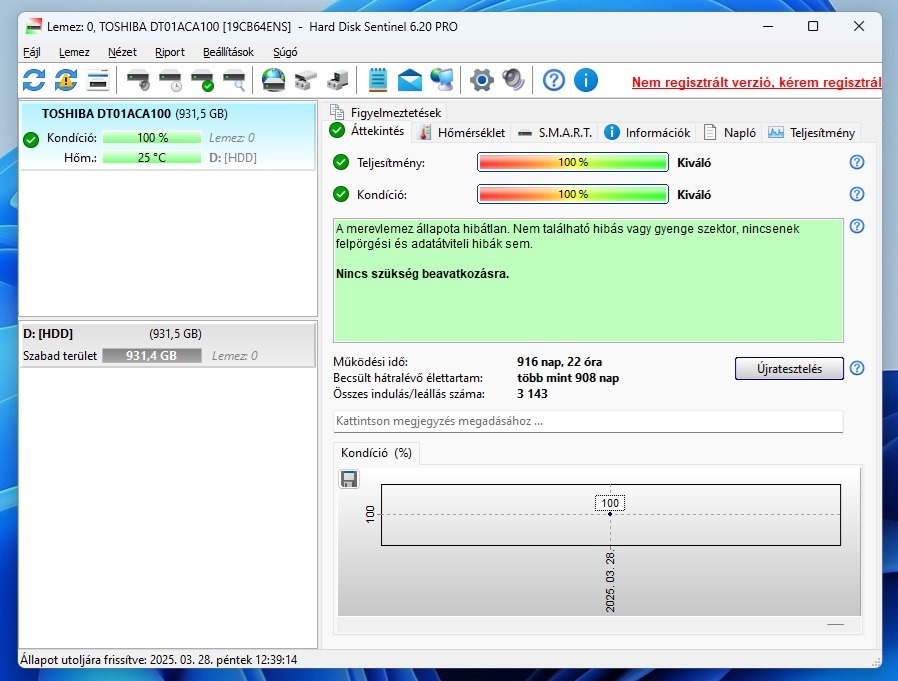Open the Fájl menu
This screenshot has height=681, width=898.
point(31,52)
